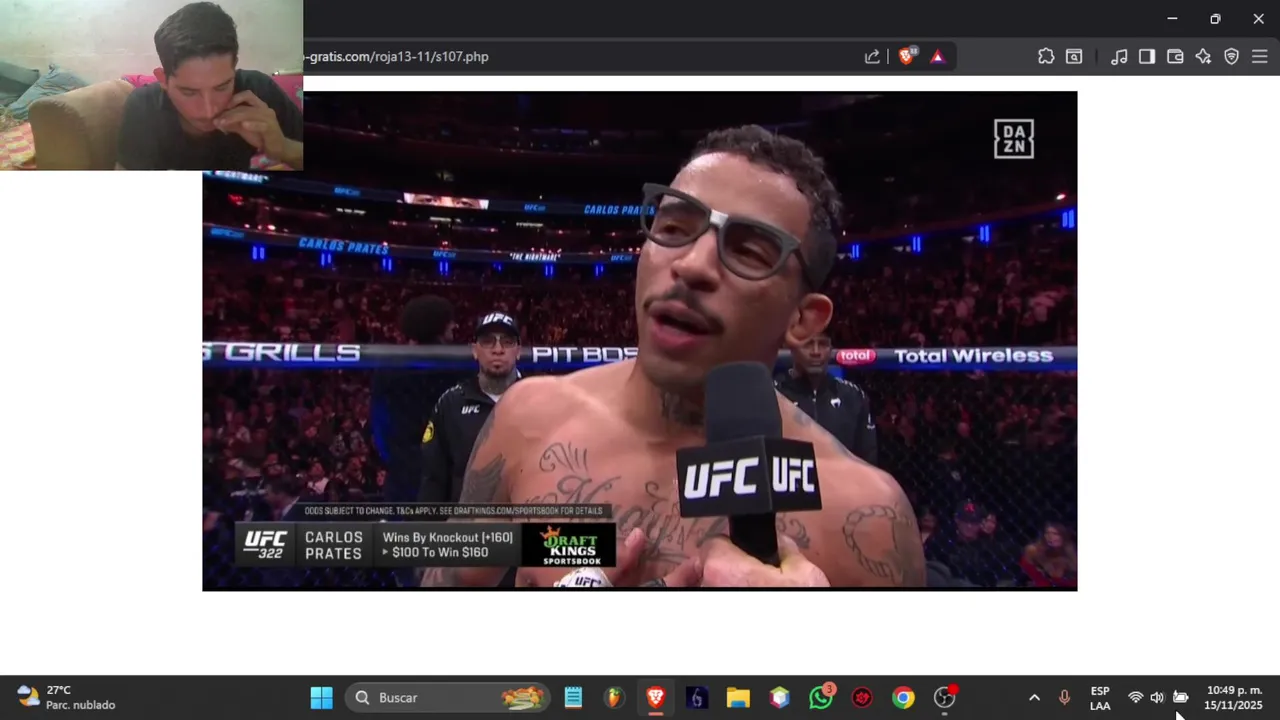Launch Leo AI sparkle assistant
Screen dimensions: 1280x720
[1203, 57]
